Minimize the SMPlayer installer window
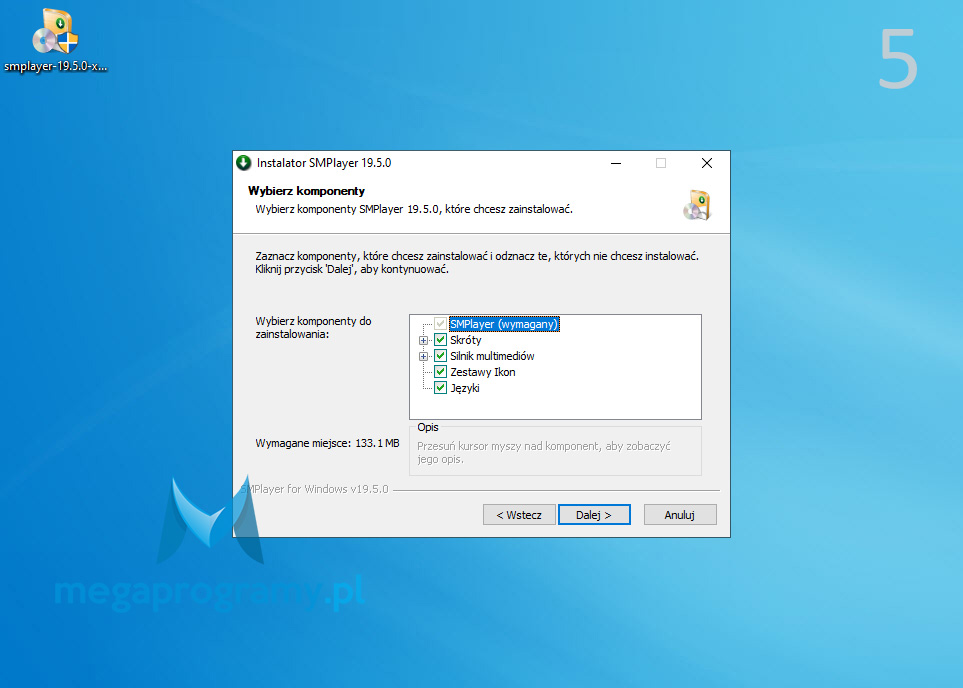 (x=616, y=163)
